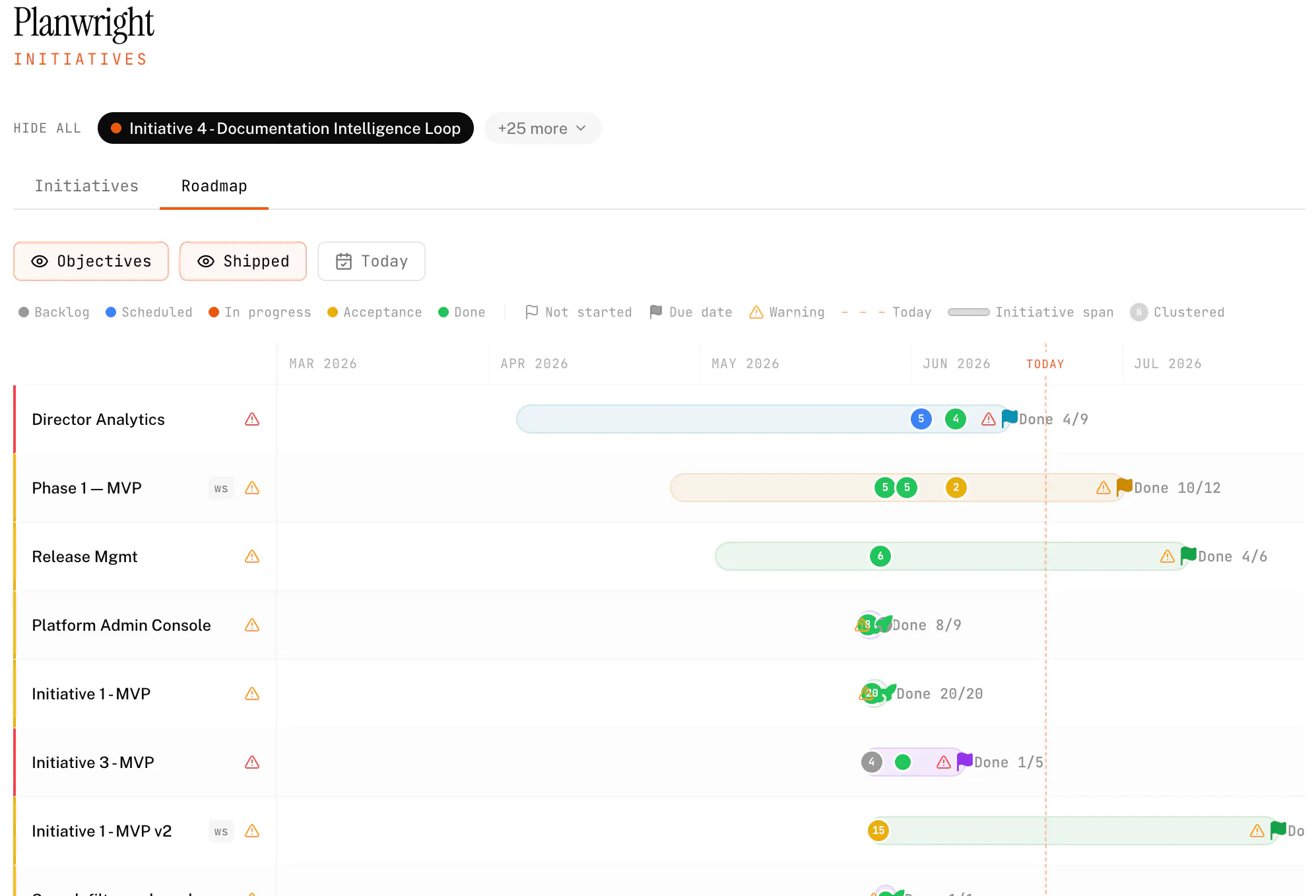Image resolution: width=1316 pixels, height=896 pixels.
Task: Click the gold due-date flag on Phase 1 — MVP
Action: pyautogui.click(x=1125, y=487)
